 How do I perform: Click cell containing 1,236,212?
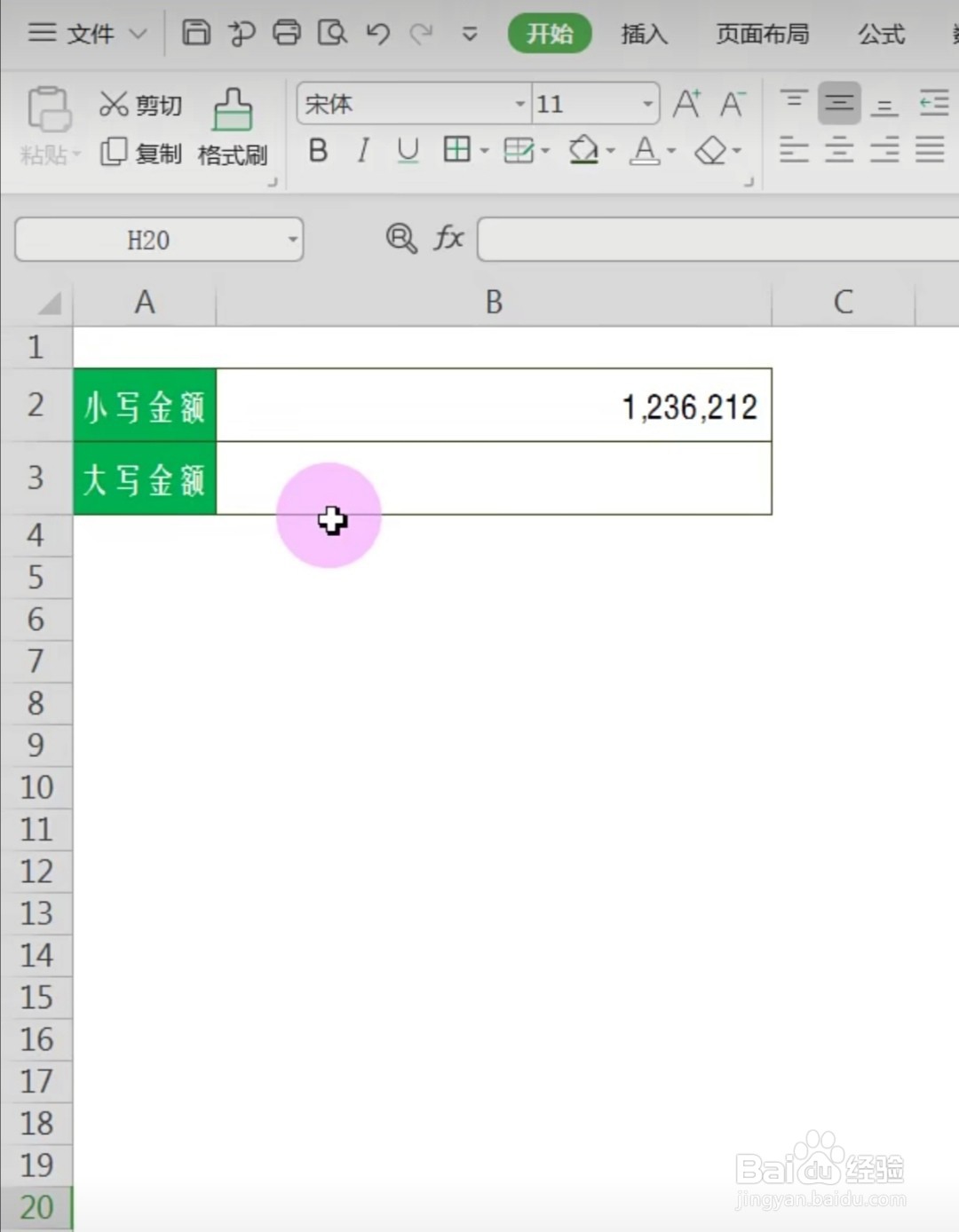tap(494, 406)
